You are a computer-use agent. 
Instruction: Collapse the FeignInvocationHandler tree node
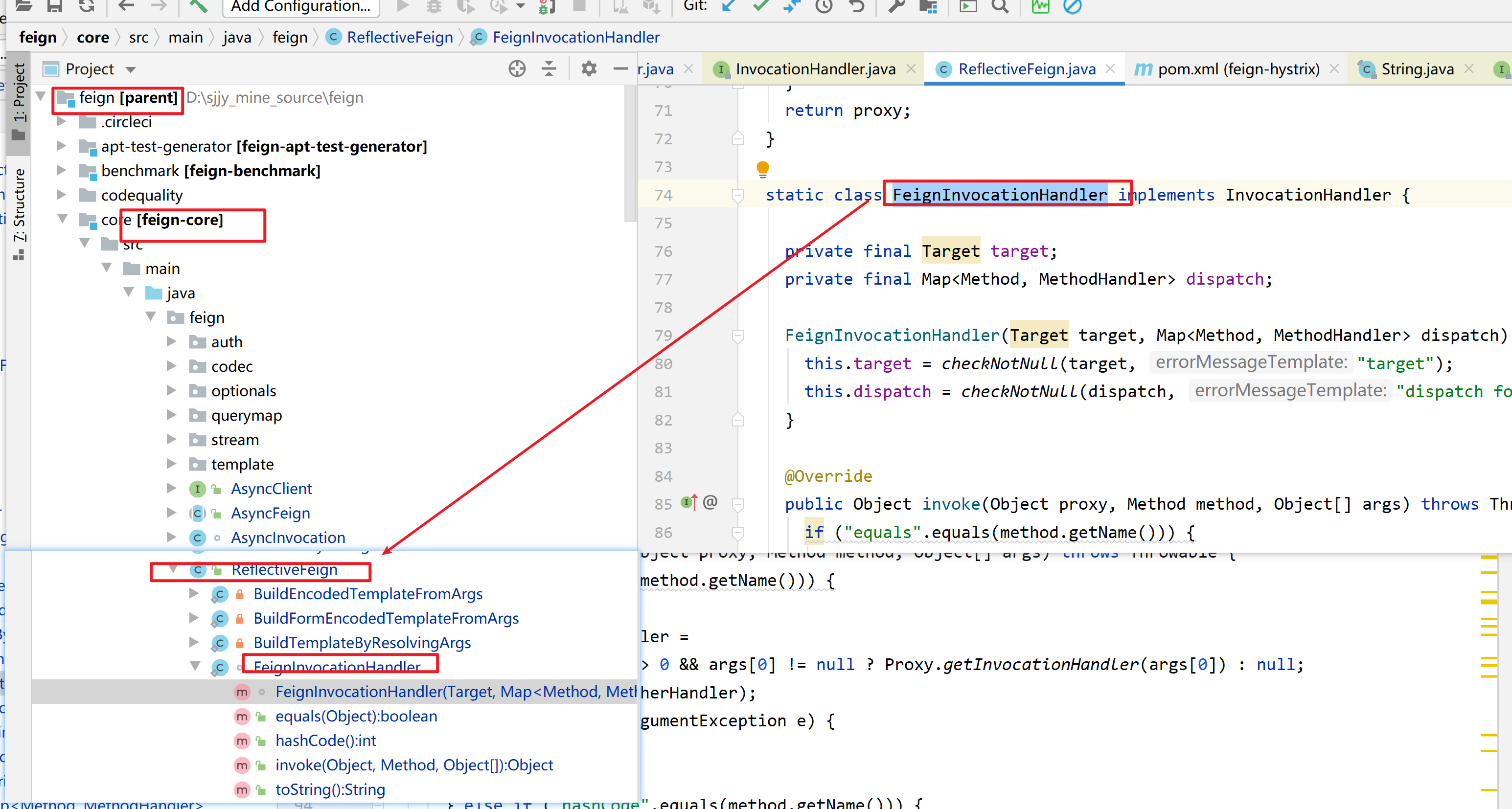pos(195,666)
